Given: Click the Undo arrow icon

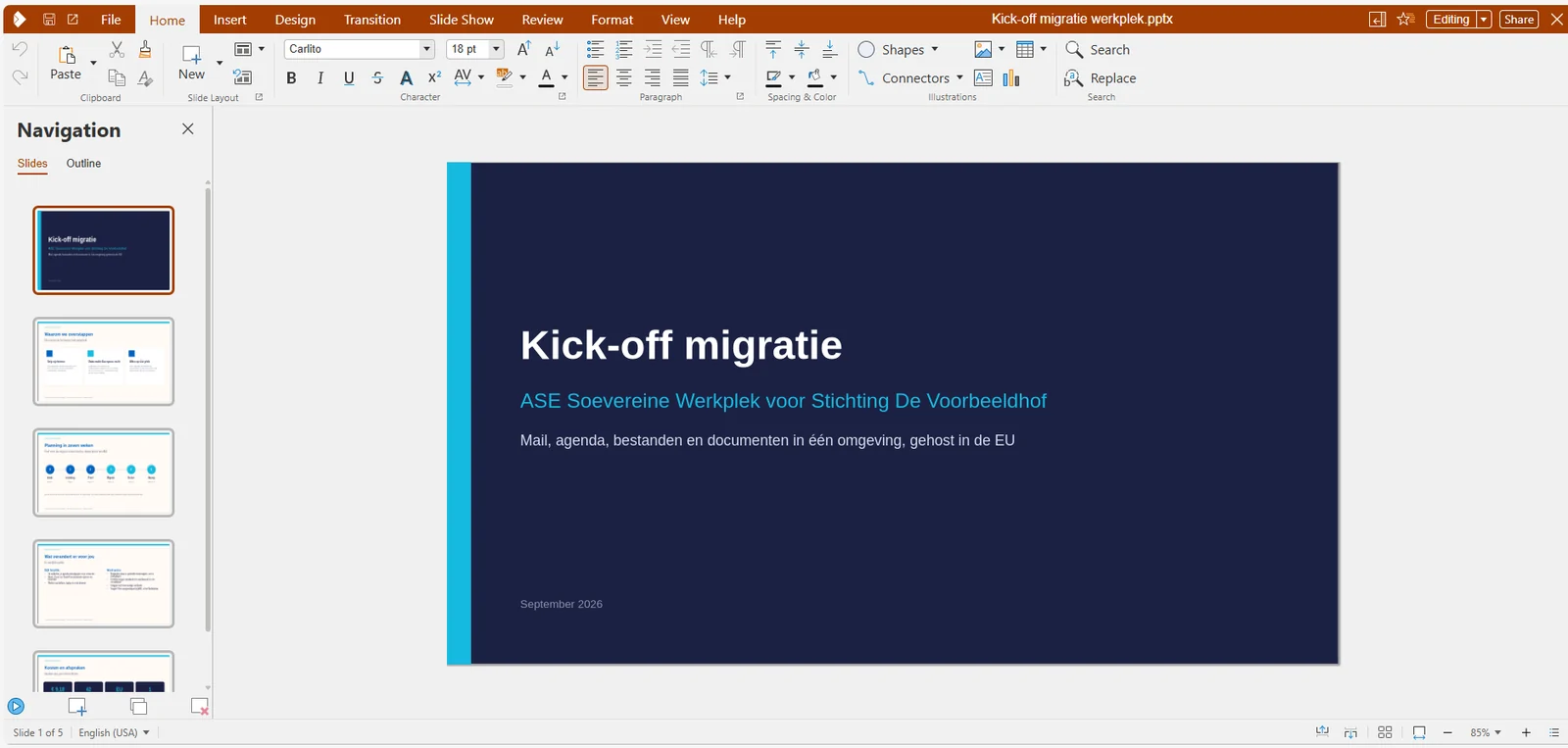Looking at the screenshot, I should pos(20,49).
